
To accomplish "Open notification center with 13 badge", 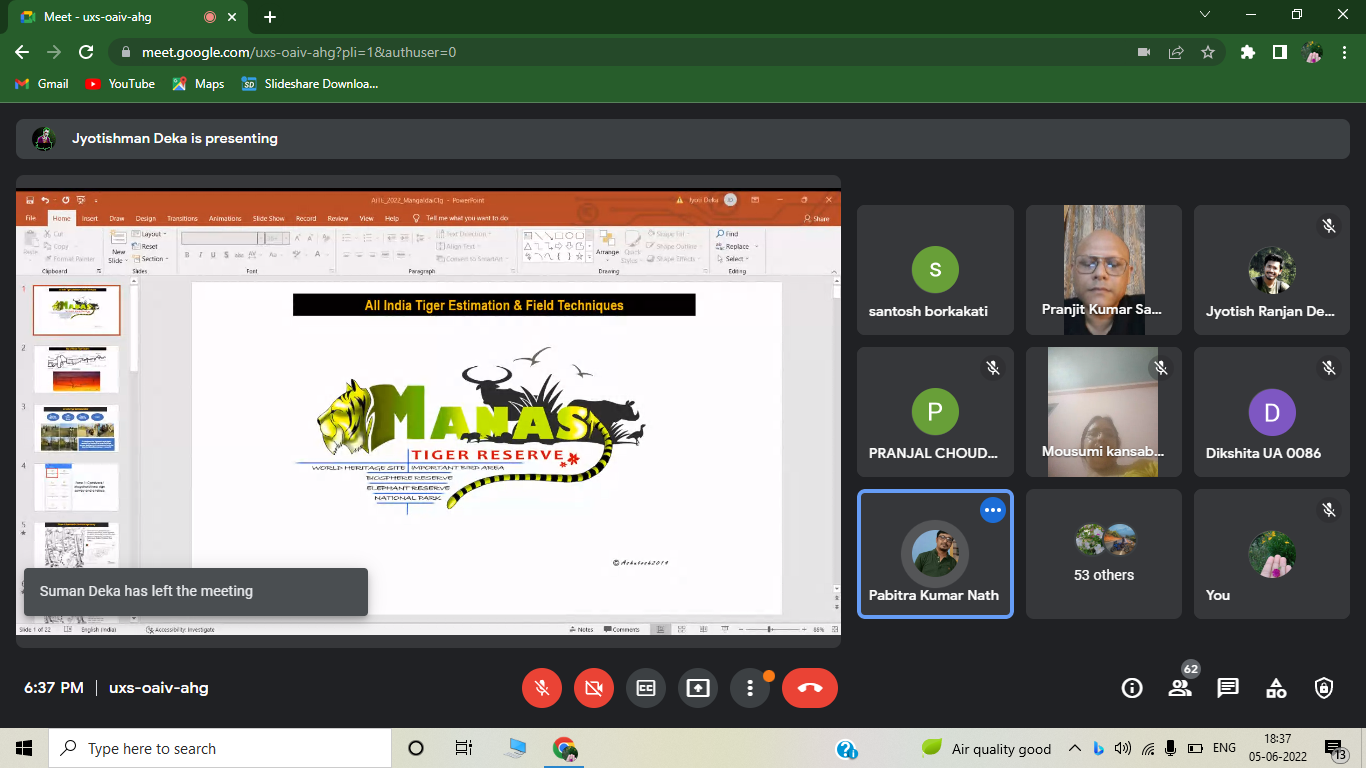I will click(1335, 749).
